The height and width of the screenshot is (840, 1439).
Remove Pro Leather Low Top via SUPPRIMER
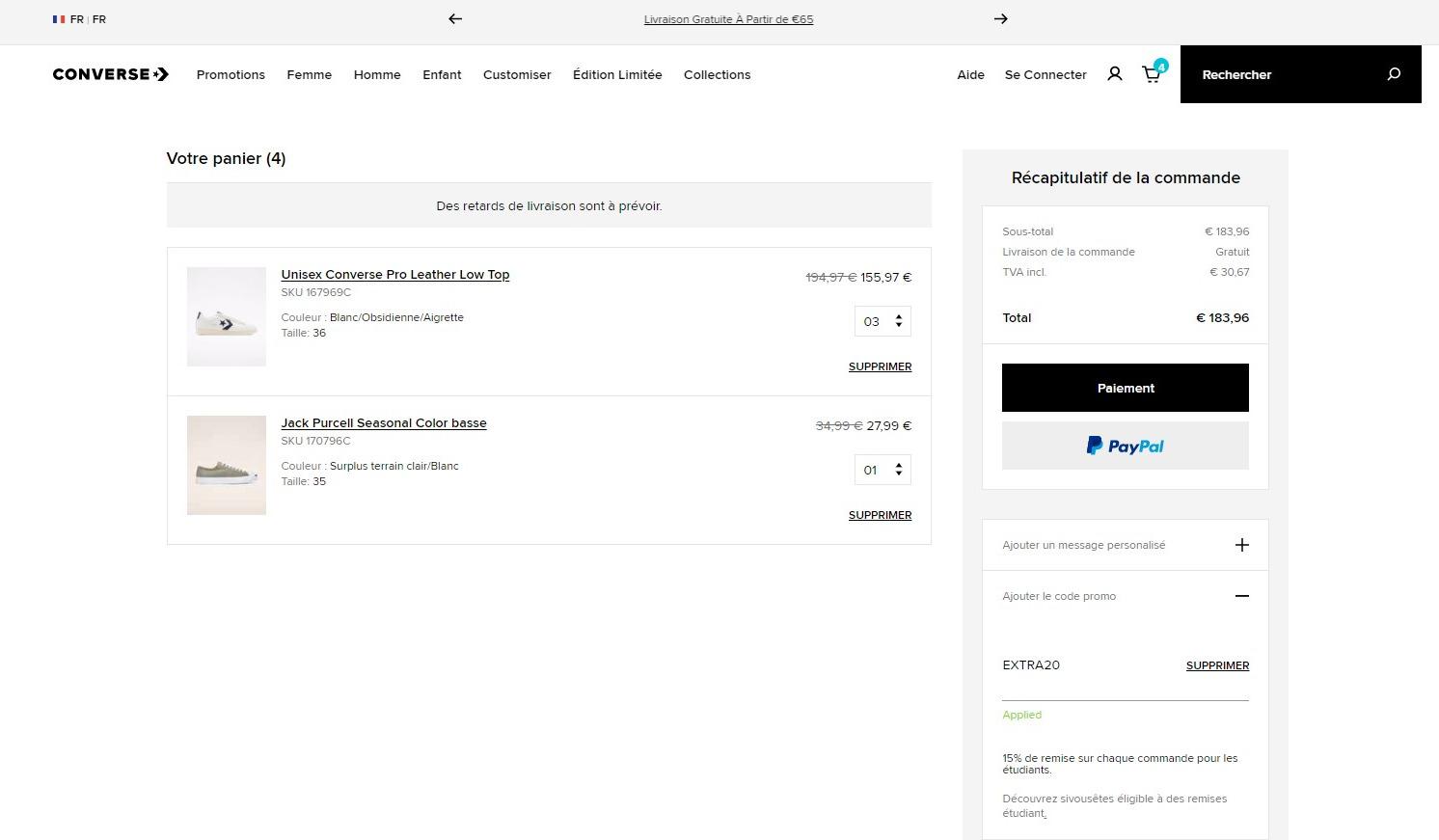pyautogui.click(x=880, y=366)
